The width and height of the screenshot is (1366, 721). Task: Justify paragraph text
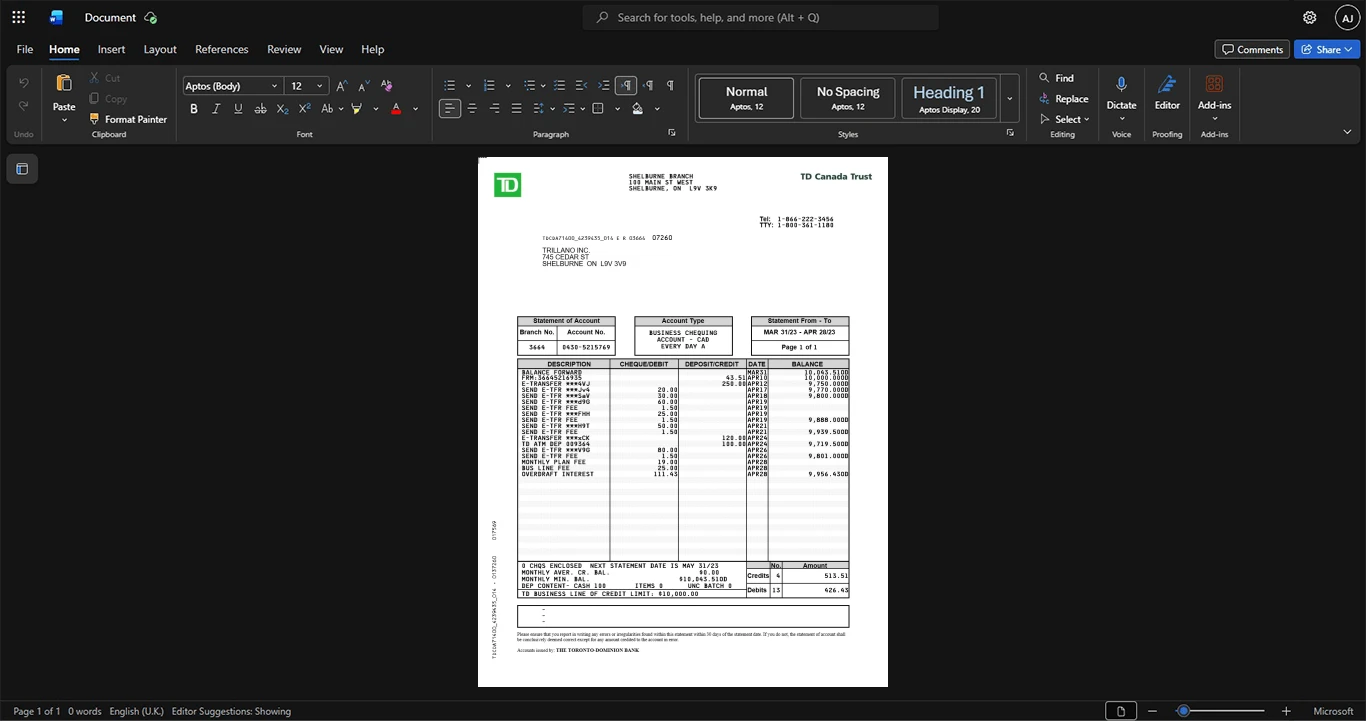[516, 108]
